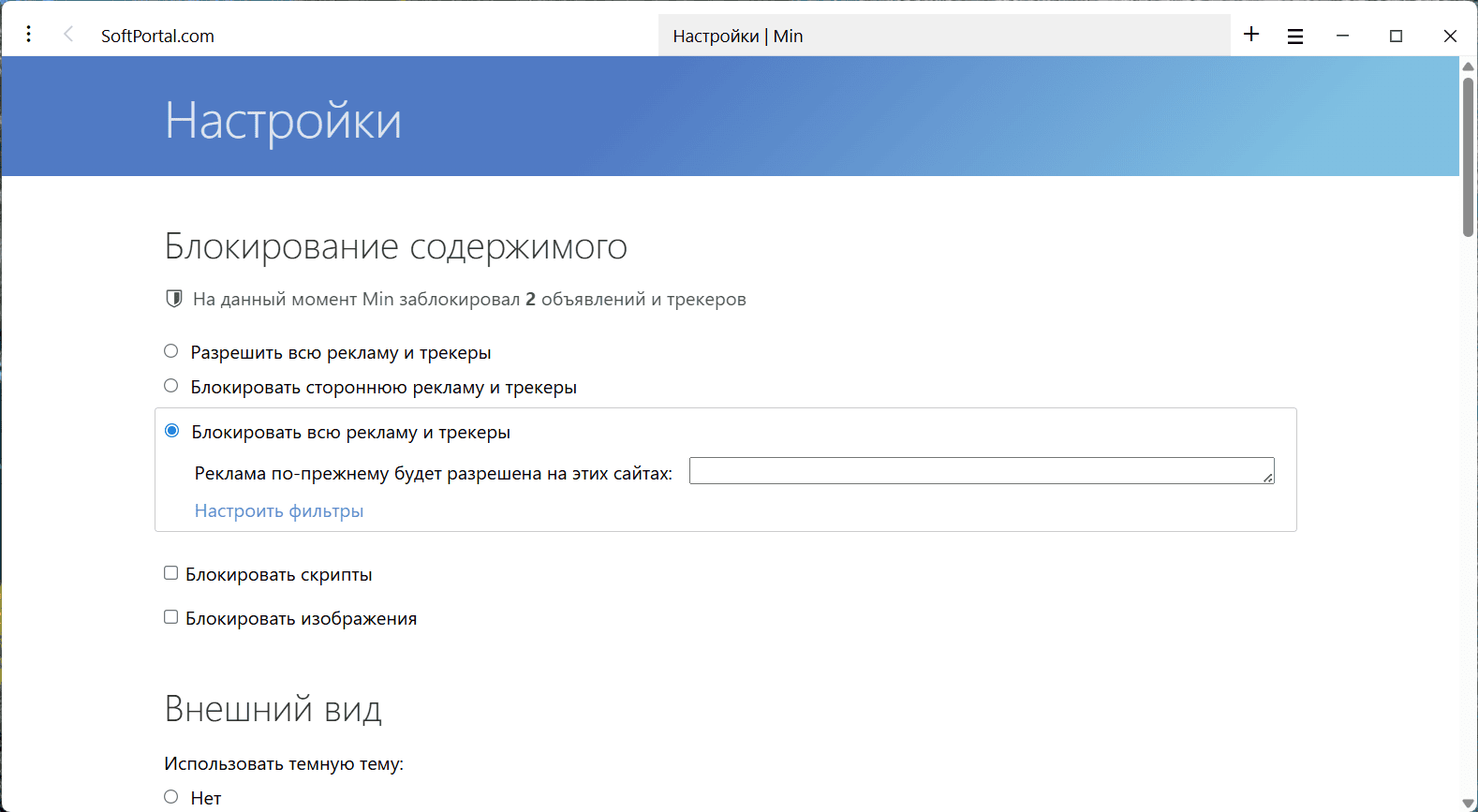
Task: Go back with the back arrow
Action: coord(68,35)
